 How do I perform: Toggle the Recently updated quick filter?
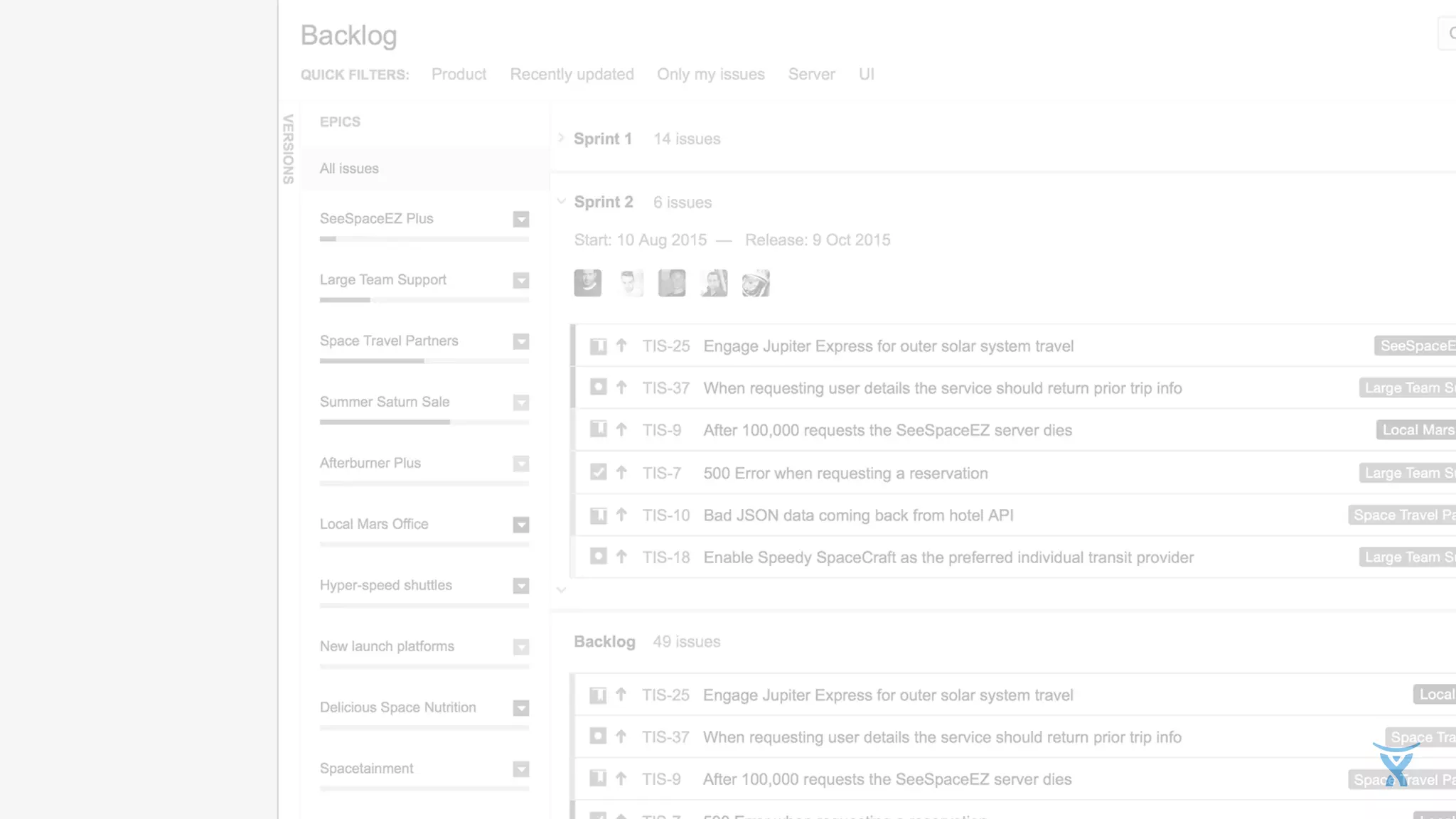pos(572,75)
